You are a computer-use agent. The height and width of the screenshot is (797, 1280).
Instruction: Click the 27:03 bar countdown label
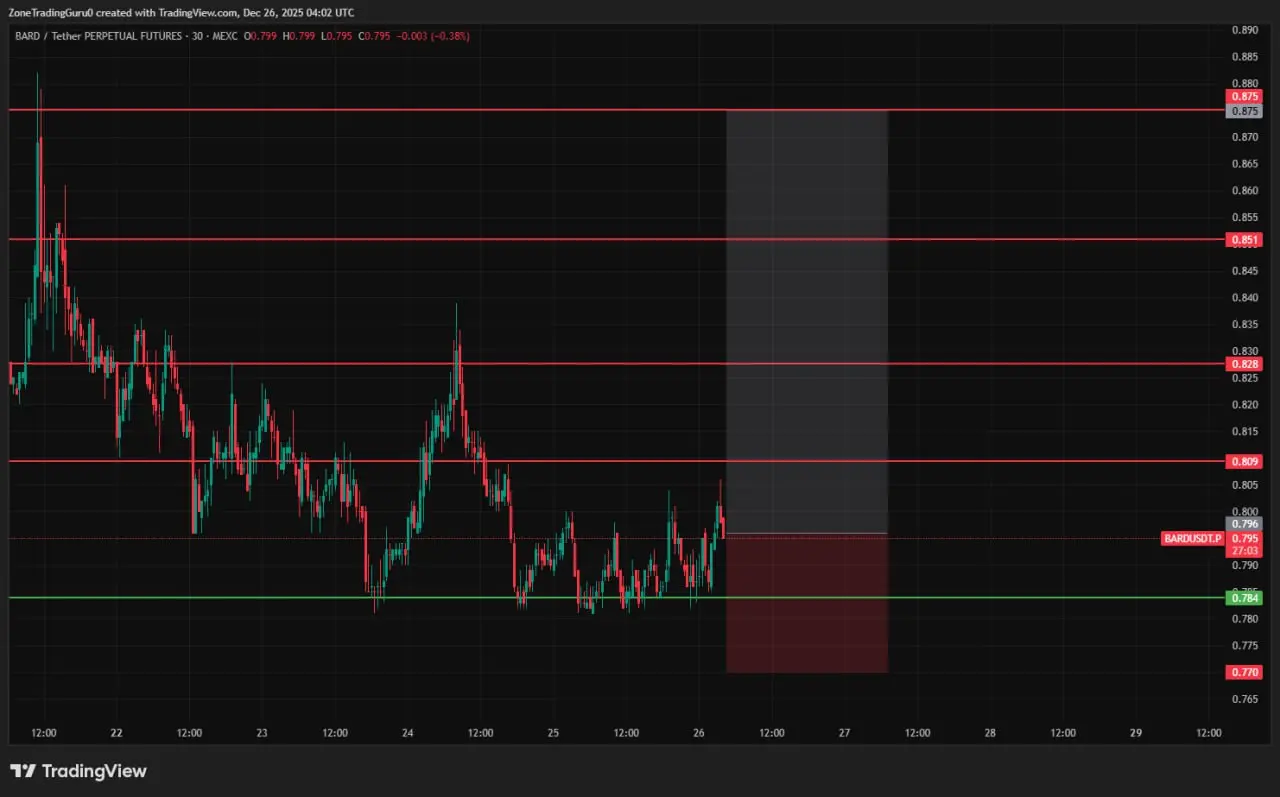pyautogui.click(x=1245, y=551)
